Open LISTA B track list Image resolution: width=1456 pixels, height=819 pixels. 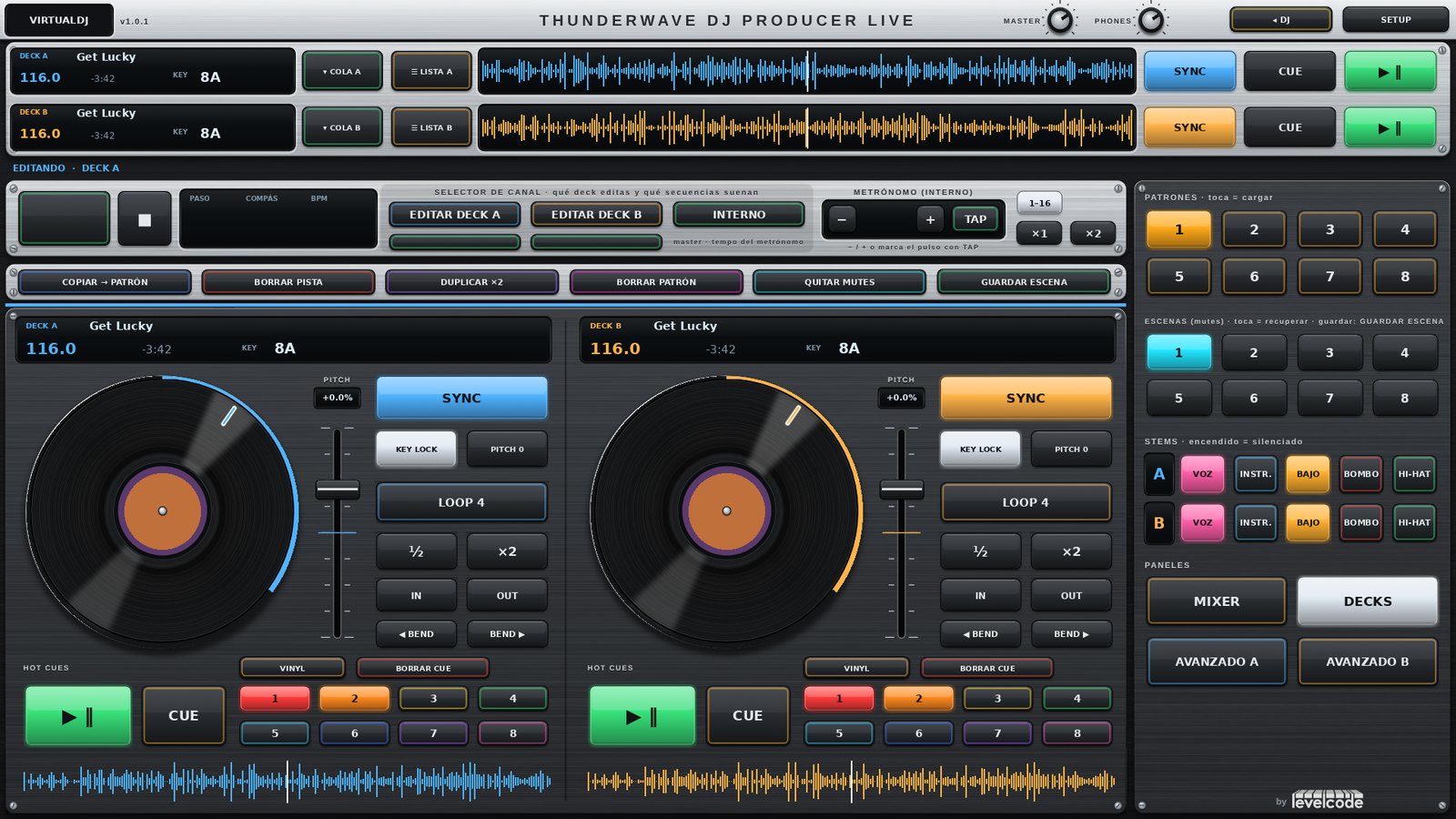pos(431,128)
